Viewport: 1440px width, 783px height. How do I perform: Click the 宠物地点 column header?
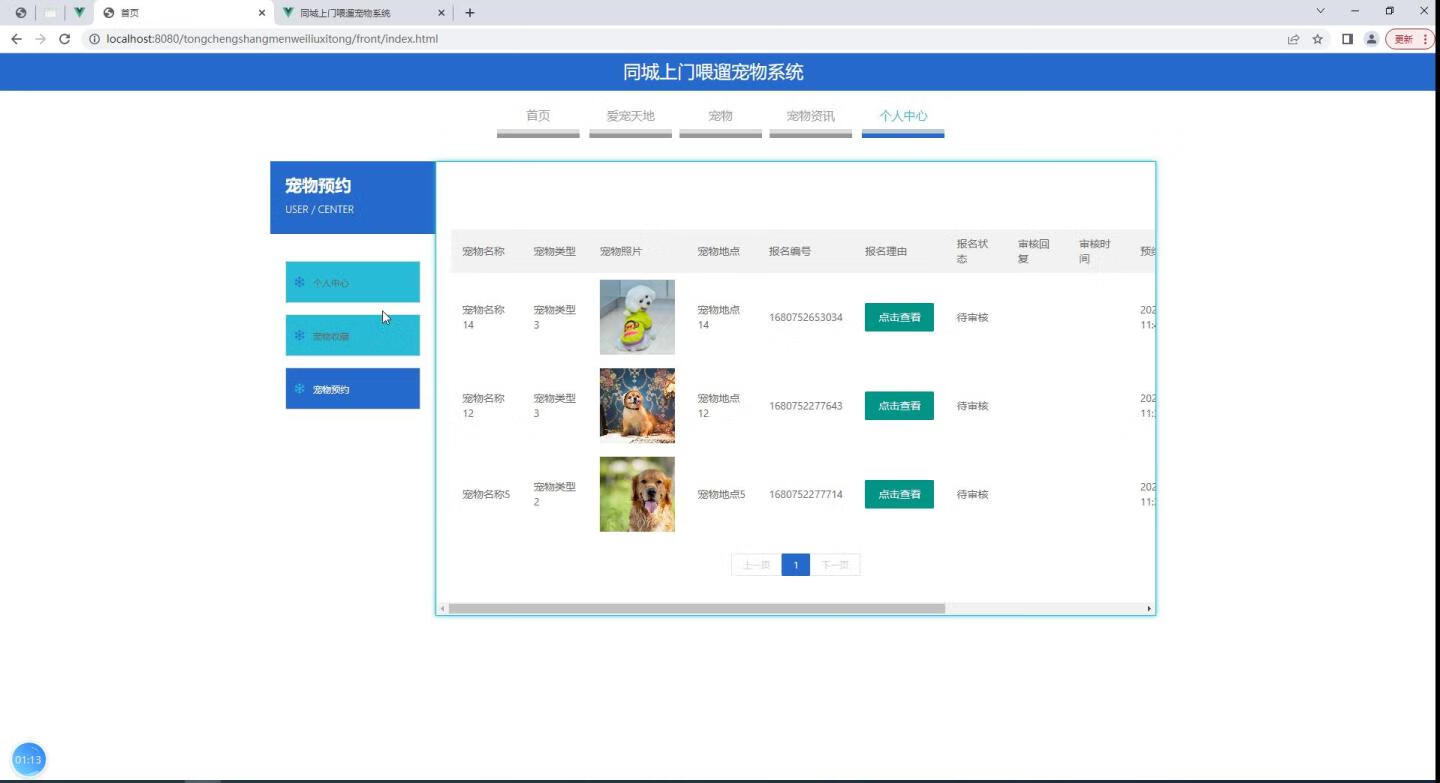point(718,251)
